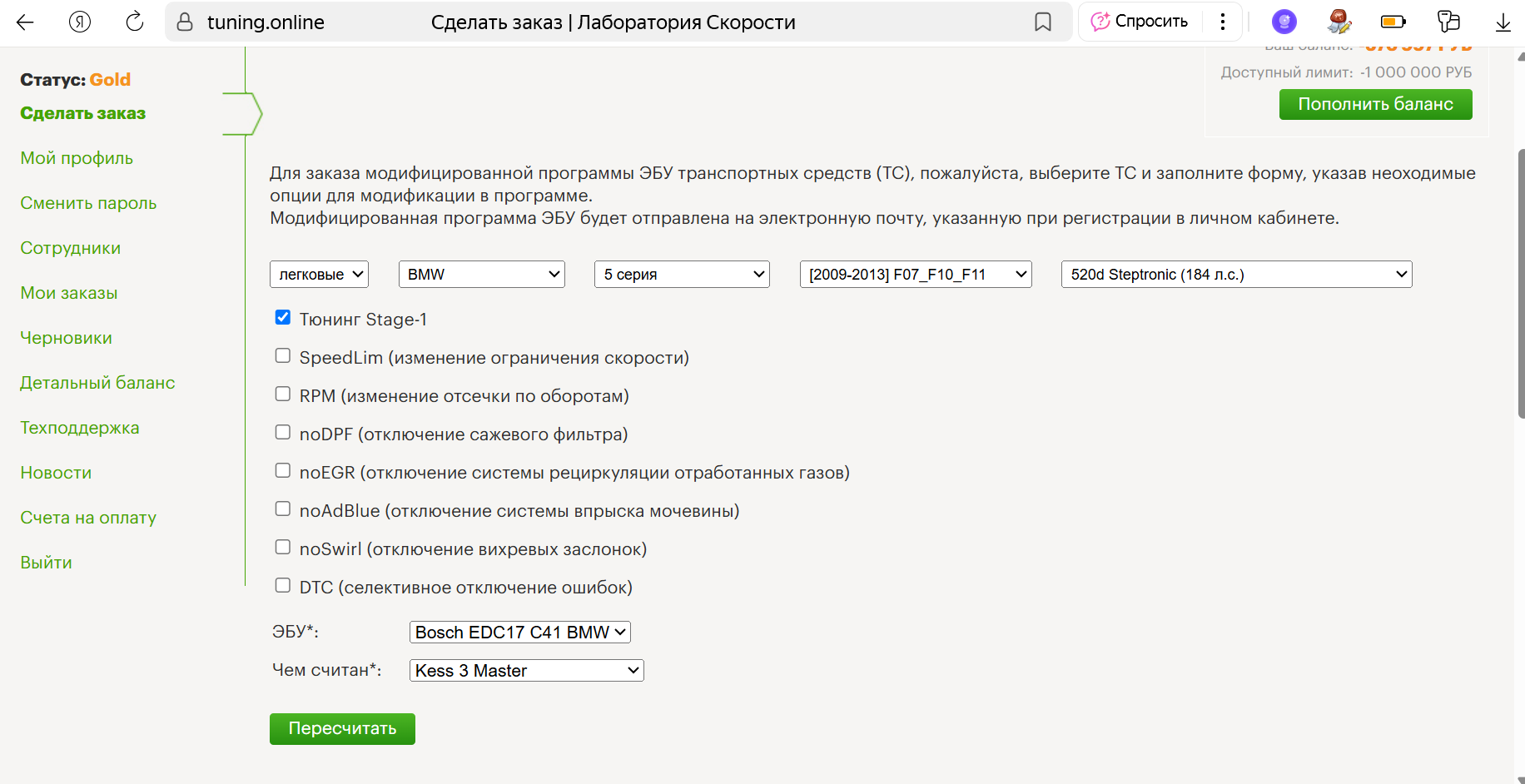This screenshot has width=1525, height=784.
Task: Open the three-dot menu beside Спросить
Action: [1222, 22]
